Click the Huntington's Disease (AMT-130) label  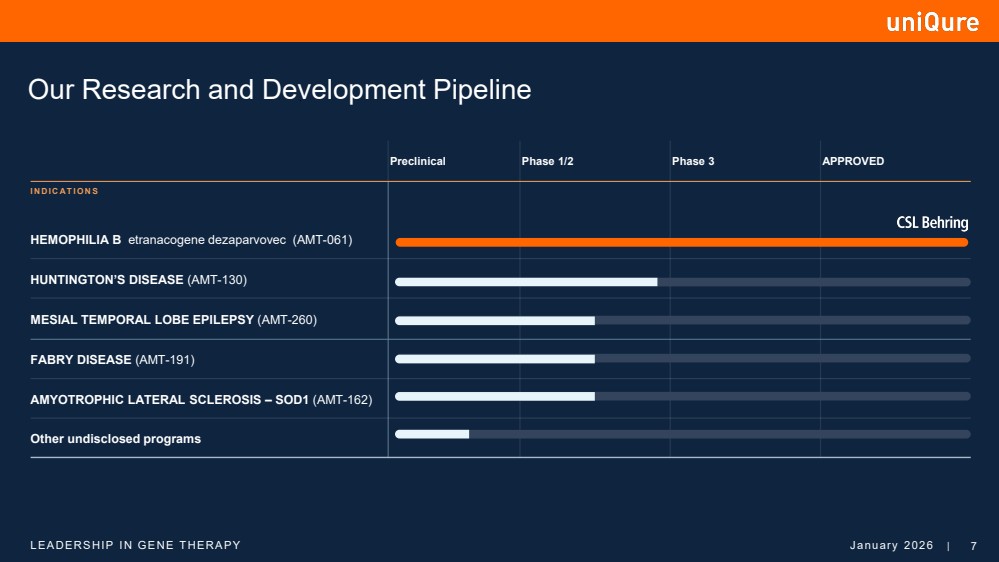tap(138, 280)
